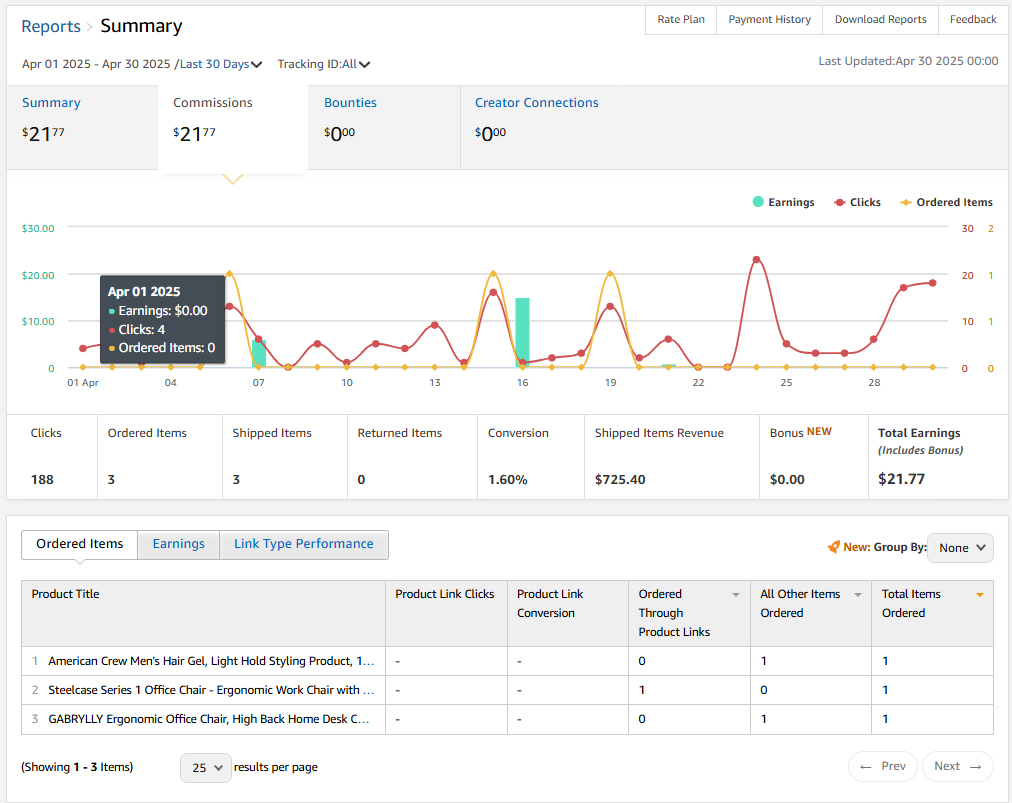Screen dimensions: 1012x803
Task: Click the Ordered Items peak on Apr 15
Action: click(x=493, y=274)
